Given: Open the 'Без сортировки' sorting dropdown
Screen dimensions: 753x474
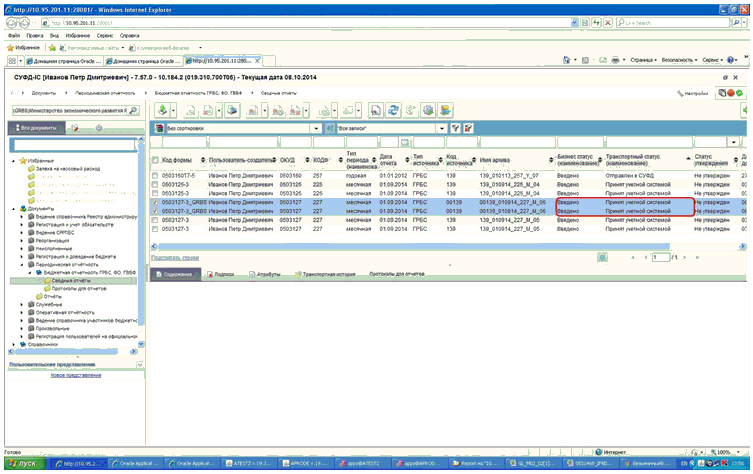Looking at the screenshot, I should pyautogui.click(x=317, y=128).
